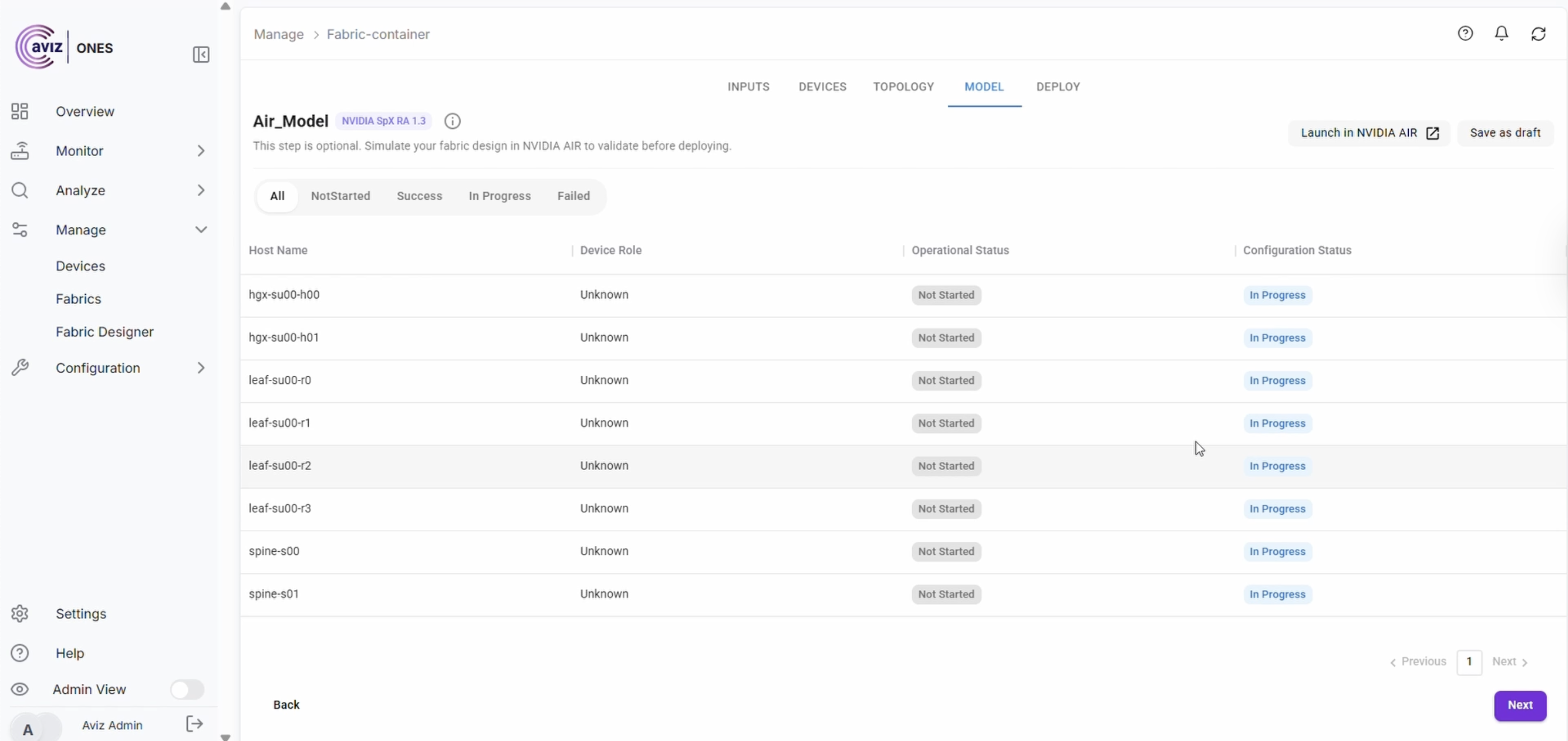
Task: Open Settings gear in the sidebar
Action: click(x=20, y=614)
